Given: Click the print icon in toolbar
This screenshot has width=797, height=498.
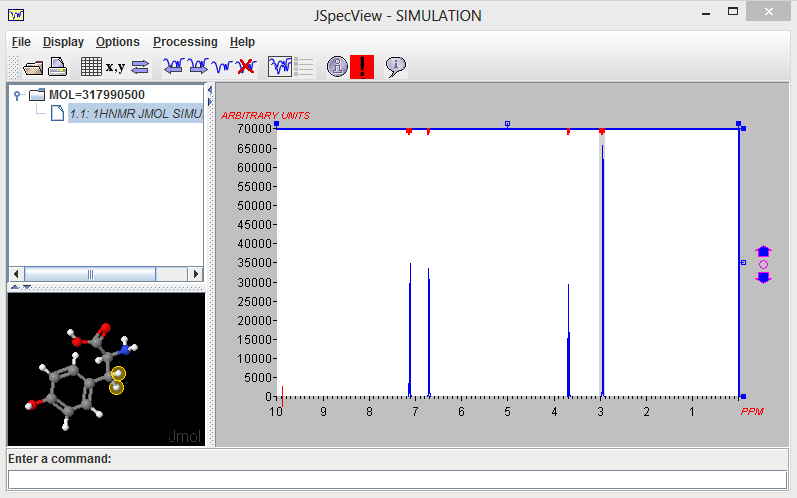Looking at the screenshot, I should click(57, 67).
